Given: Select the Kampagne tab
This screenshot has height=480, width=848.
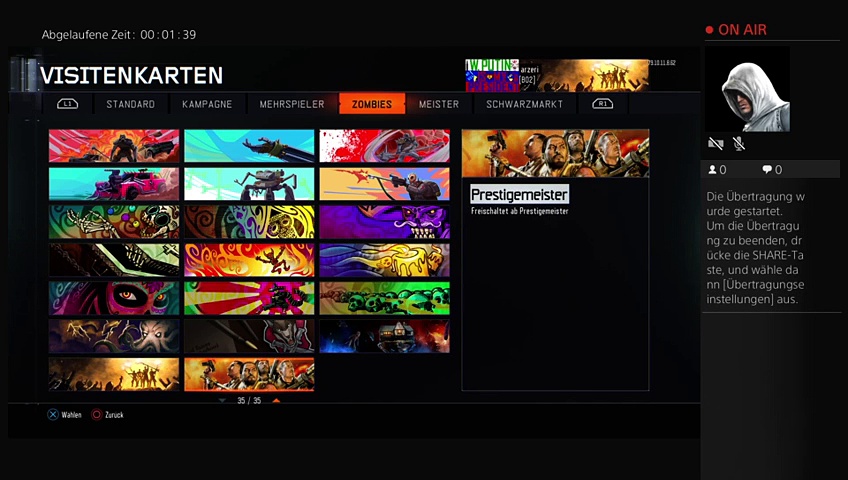Looking at the screenshot, I should [x=207, y=104].
